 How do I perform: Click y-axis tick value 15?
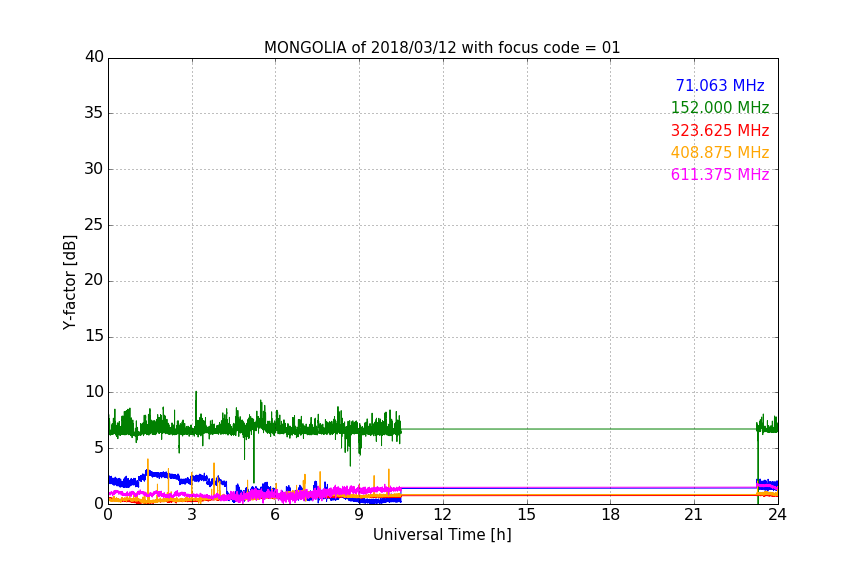[94, 336]
